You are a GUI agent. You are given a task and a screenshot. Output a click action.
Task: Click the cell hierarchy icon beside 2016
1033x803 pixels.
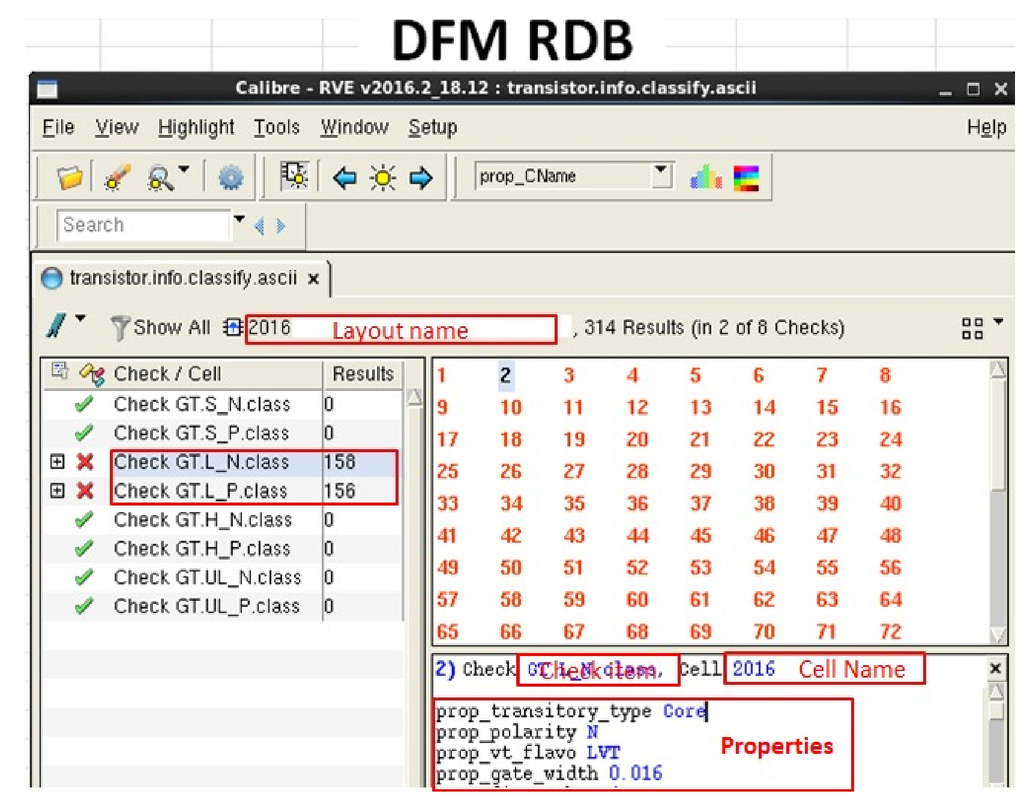click(x=233, y=327)
